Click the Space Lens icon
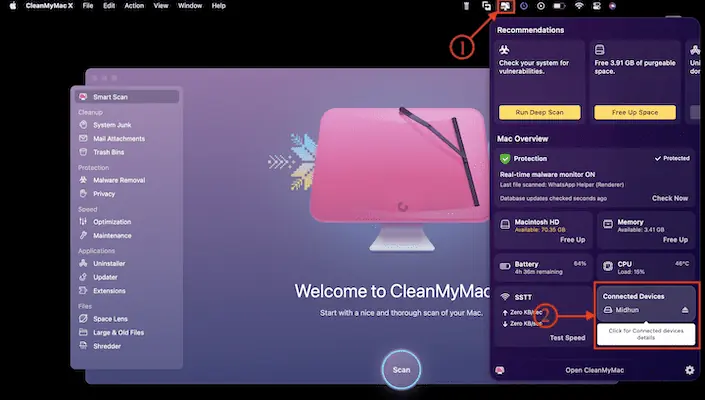705x400 pixels. click(83, 318)
